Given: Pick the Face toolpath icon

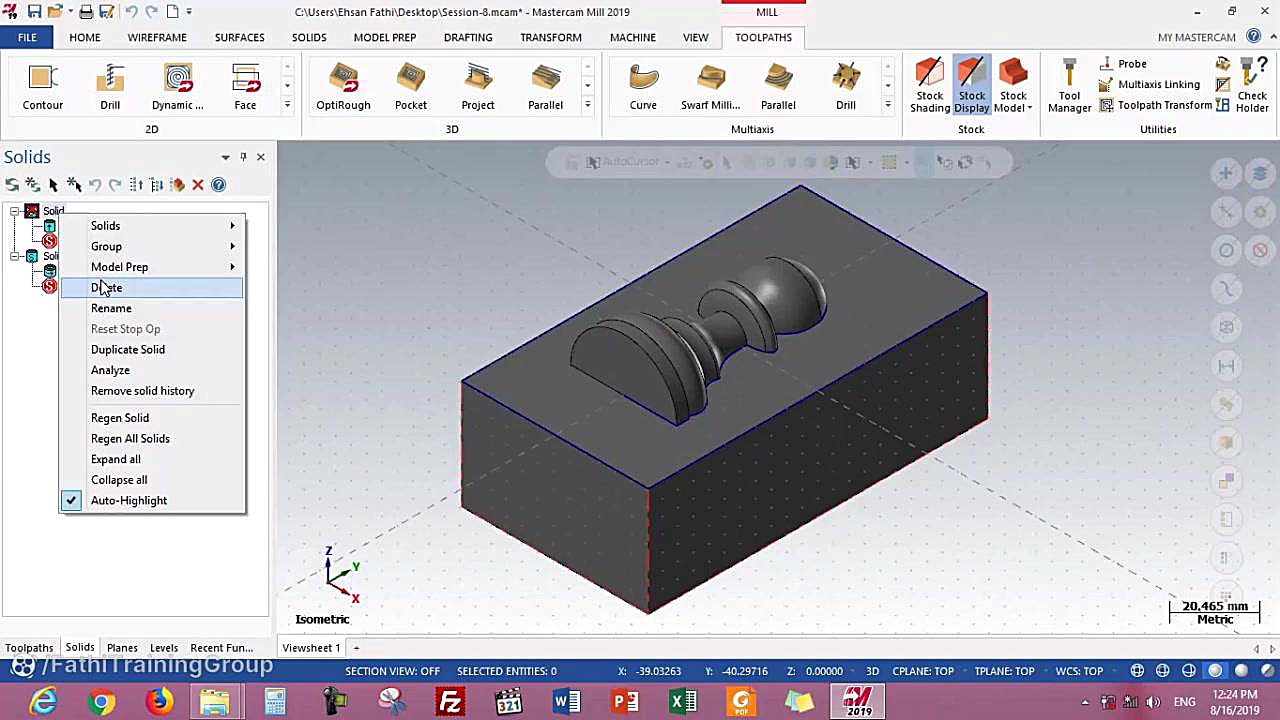Looking at the screenshot, I should (x=245, y=87).
